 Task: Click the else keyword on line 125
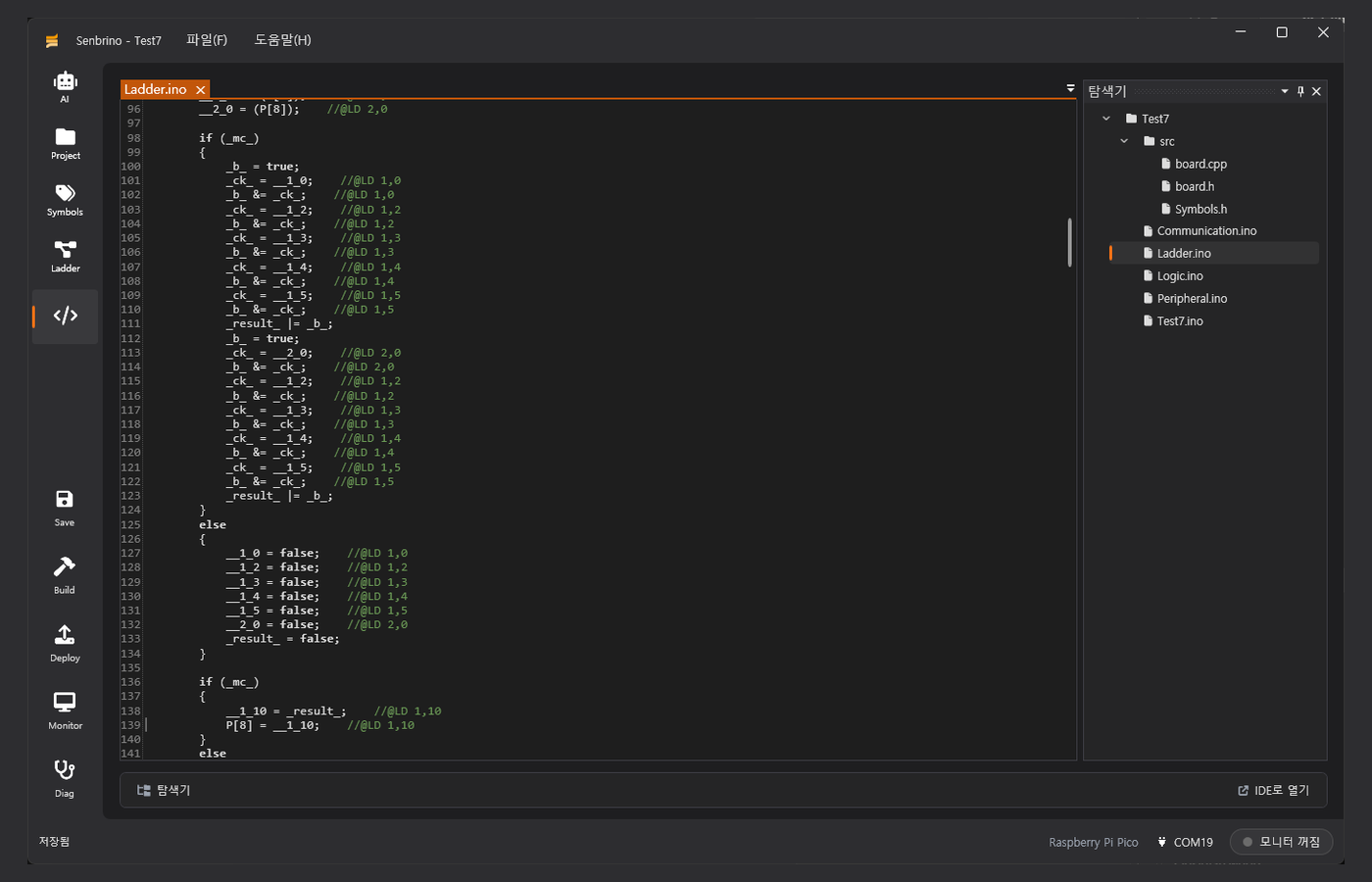(213, 524)
